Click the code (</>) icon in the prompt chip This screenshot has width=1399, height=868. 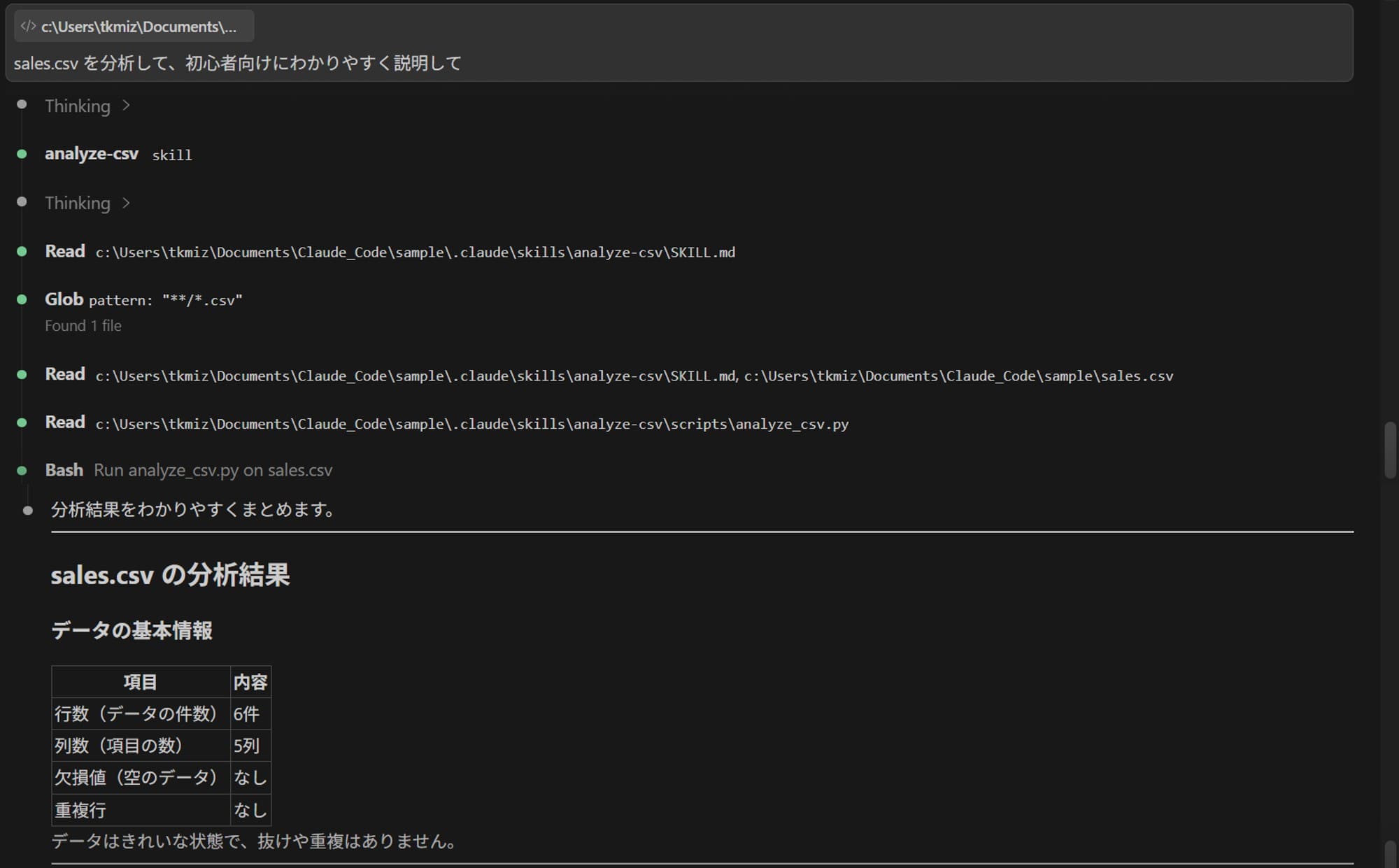point(29,26)
